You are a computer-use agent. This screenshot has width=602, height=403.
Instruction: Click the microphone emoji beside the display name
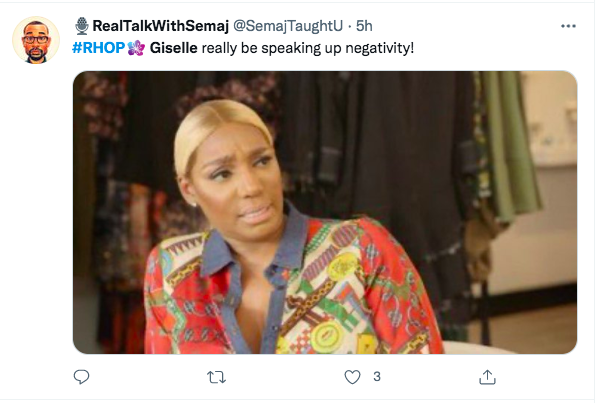point(81,24)
